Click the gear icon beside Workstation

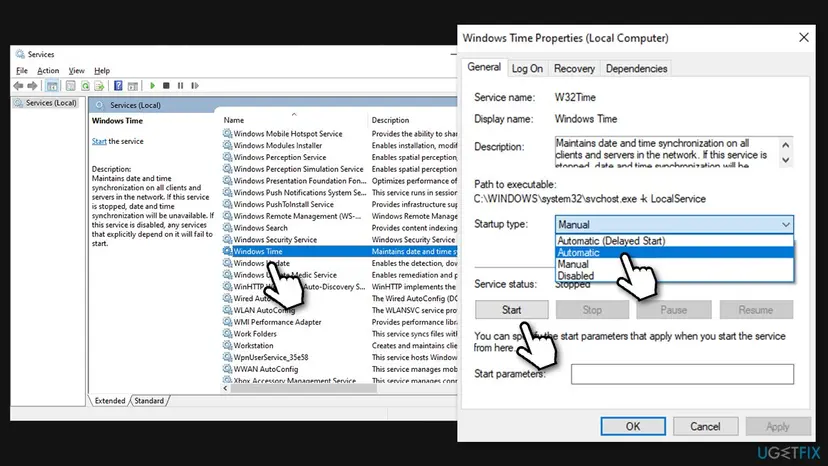[x=228, y=346]
